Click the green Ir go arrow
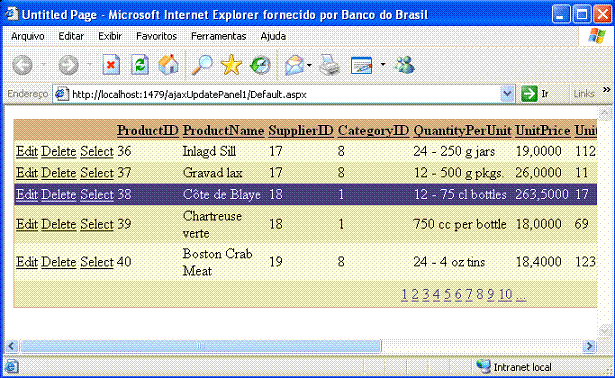The height and width of the screenshot is (378, 615). (x=529, y=94)
